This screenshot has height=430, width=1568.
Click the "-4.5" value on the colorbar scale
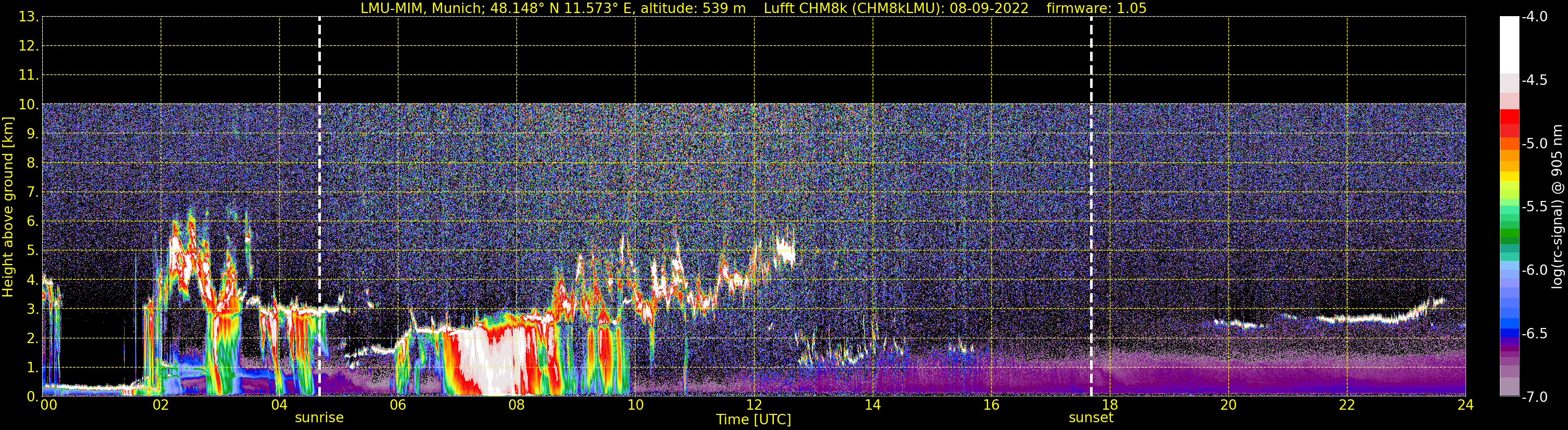(x=1534, y=80)
